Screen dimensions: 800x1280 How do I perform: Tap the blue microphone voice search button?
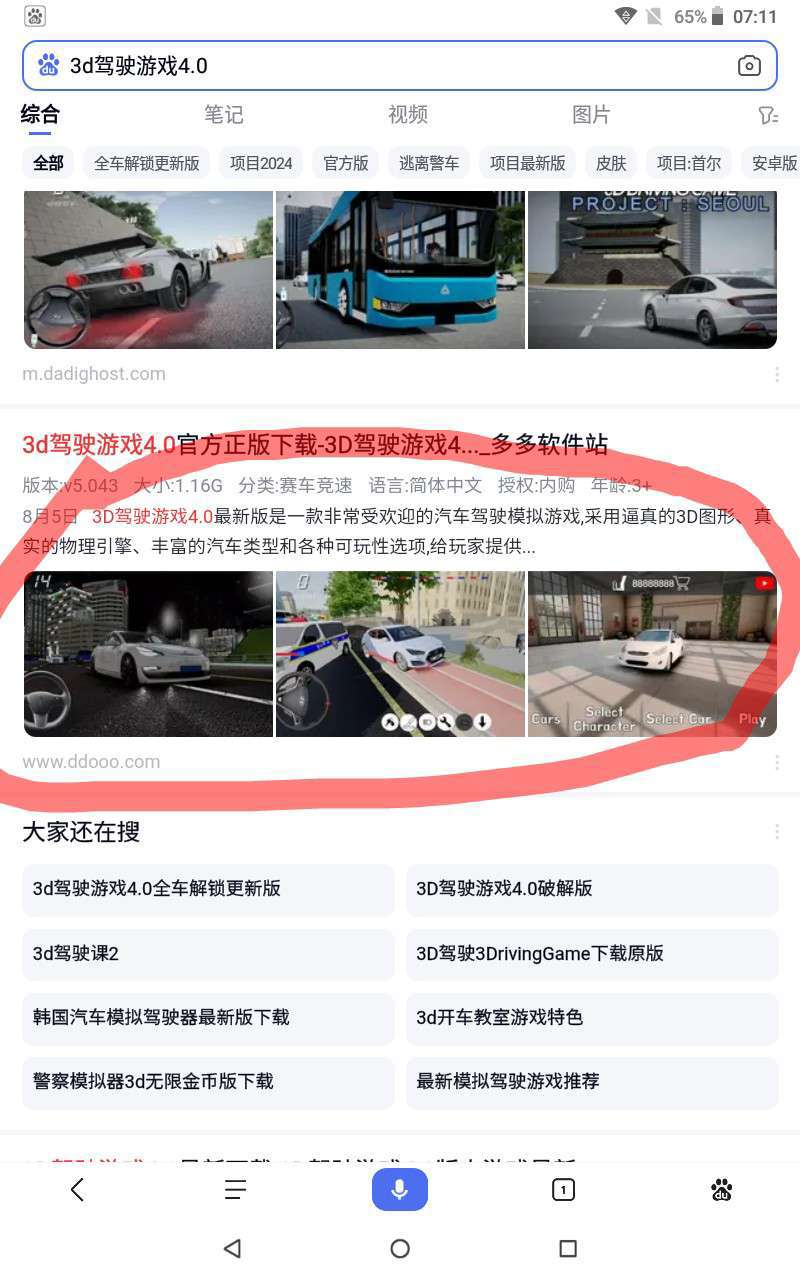click(x=400, y=1190)
